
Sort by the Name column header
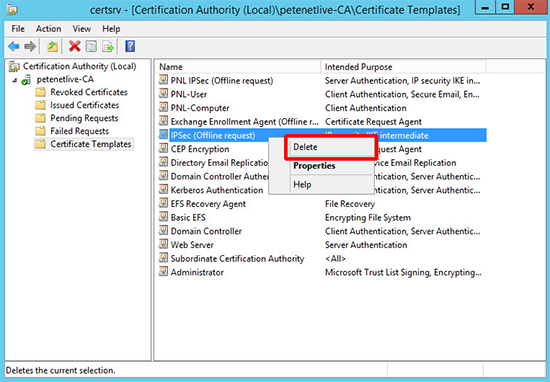(239, 67)
